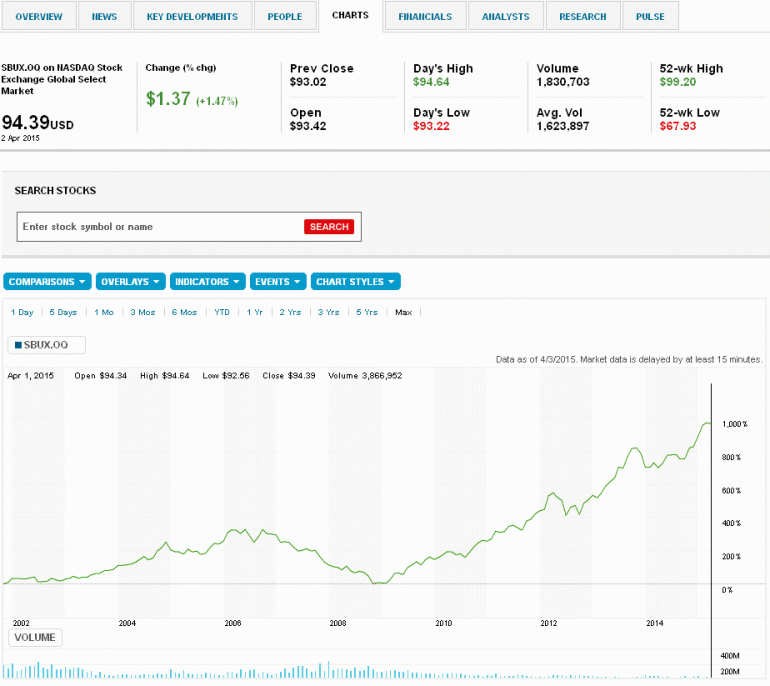Screen dimensions: 770x686
Task: Switch to the Financials tab
Action: [425, 16]
